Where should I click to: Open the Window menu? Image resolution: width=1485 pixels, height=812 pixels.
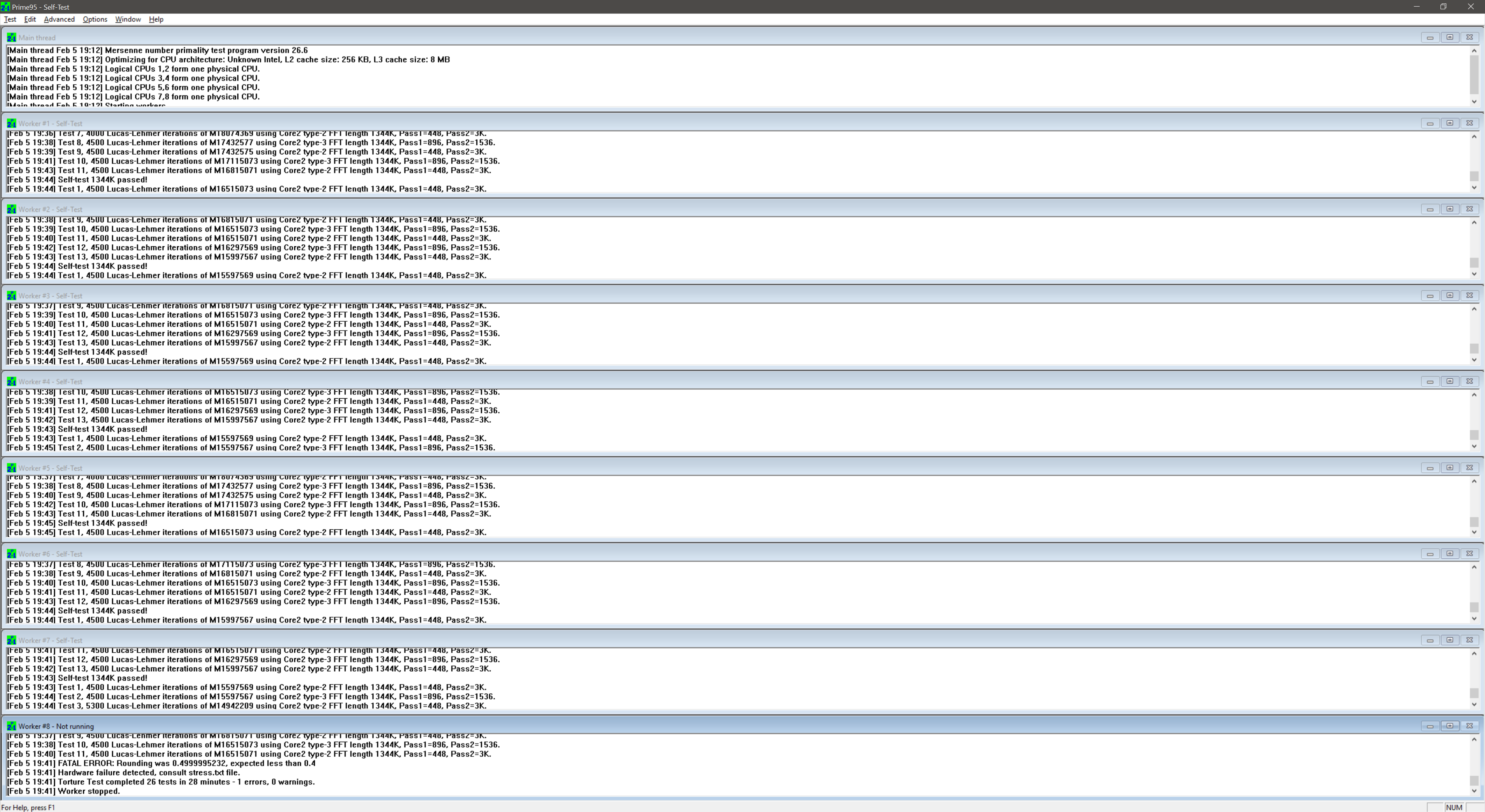[127, 19]
